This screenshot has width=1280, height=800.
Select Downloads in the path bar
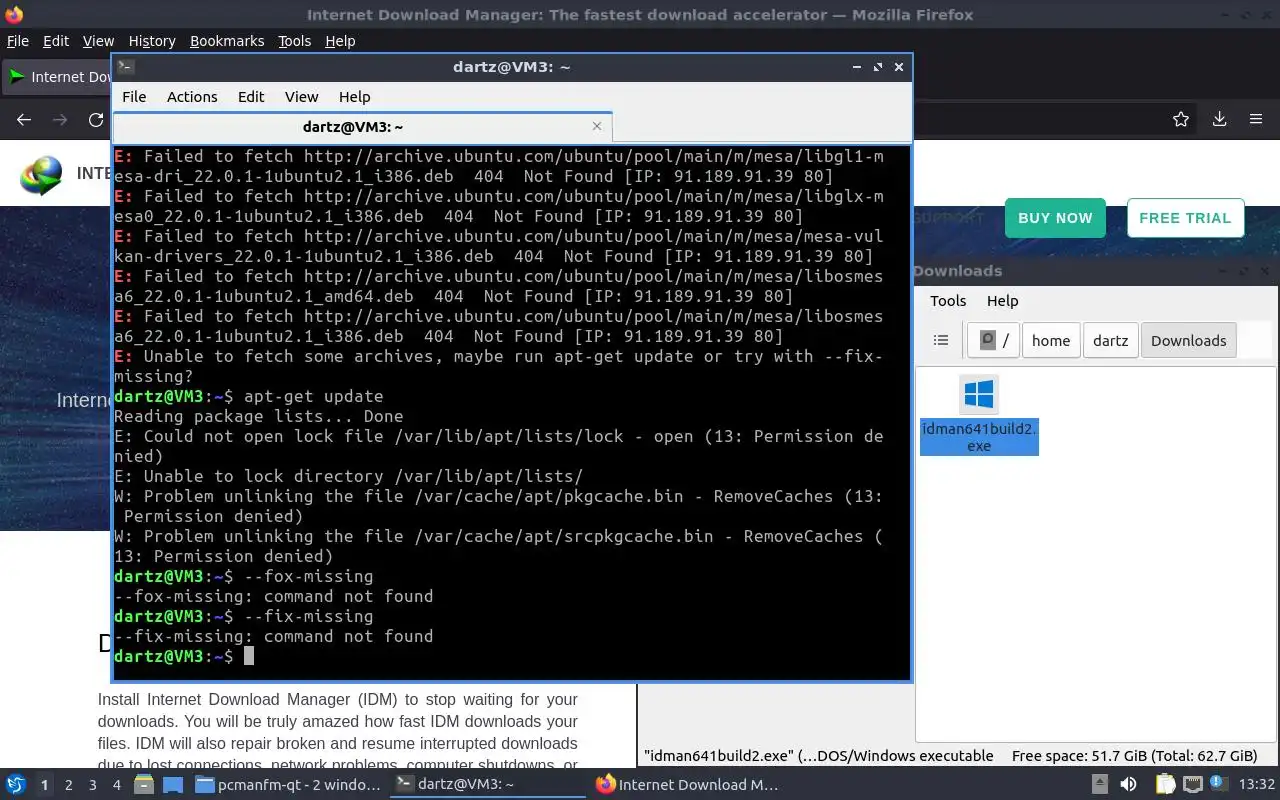tap(1188, 340)
